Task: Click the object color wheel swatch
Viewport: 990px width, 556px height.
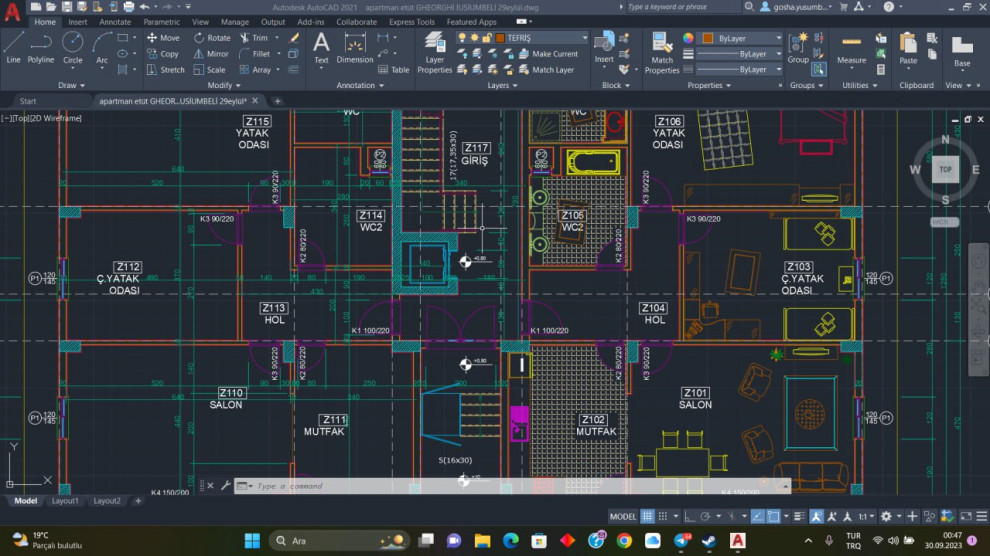Action: pyautogui.click(x=688, y=38)
